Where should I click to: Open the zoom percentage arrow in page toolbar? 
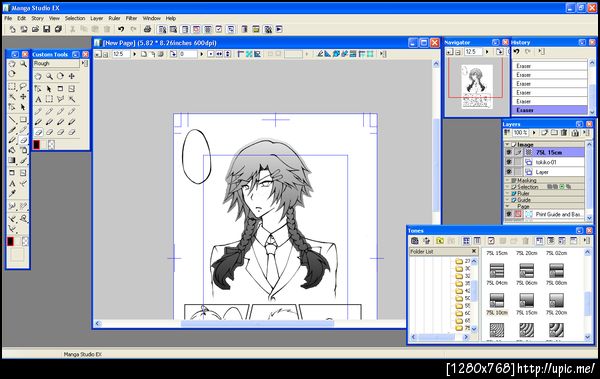click(134, 54)
